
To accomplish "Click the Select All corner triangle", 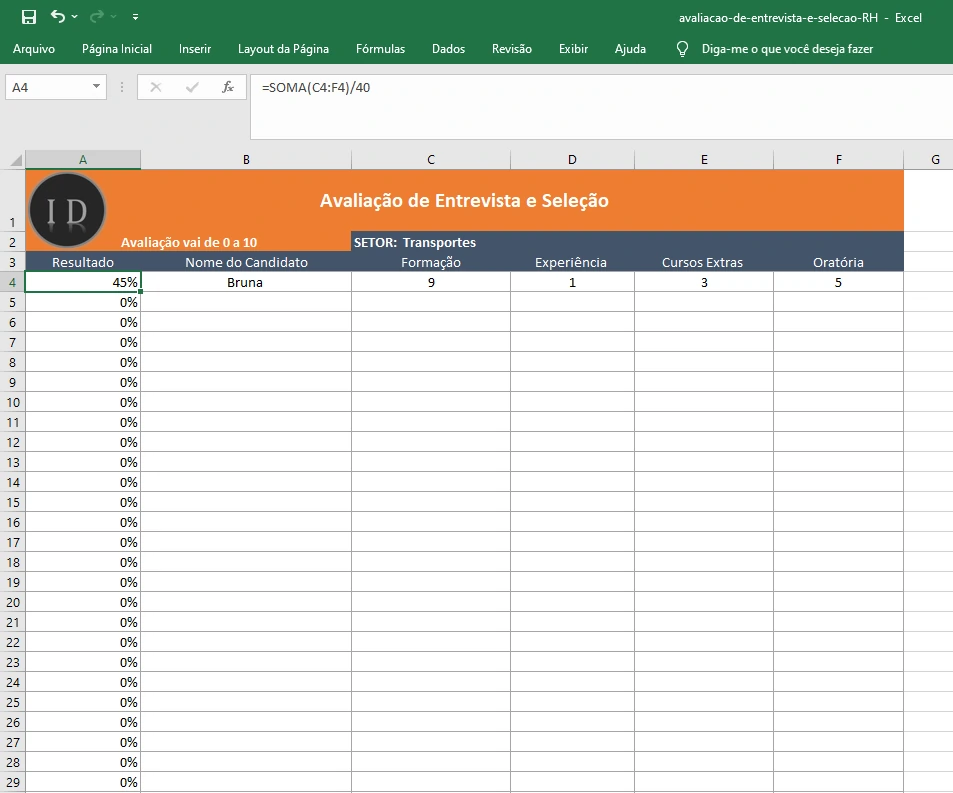I will tap(16, 160).
